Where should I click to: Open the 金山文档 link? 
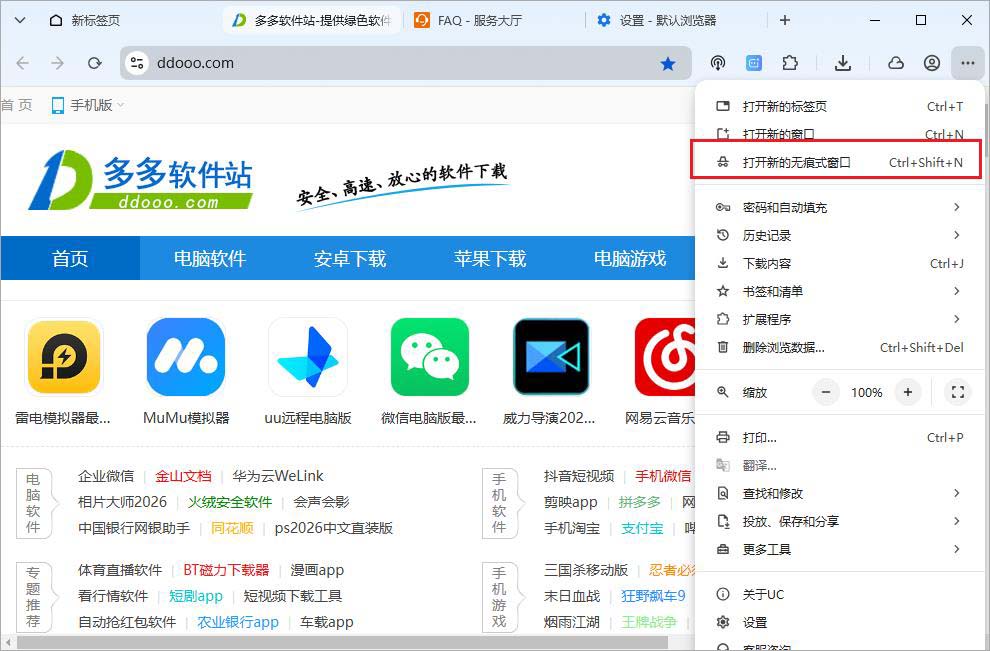point(183,476)
